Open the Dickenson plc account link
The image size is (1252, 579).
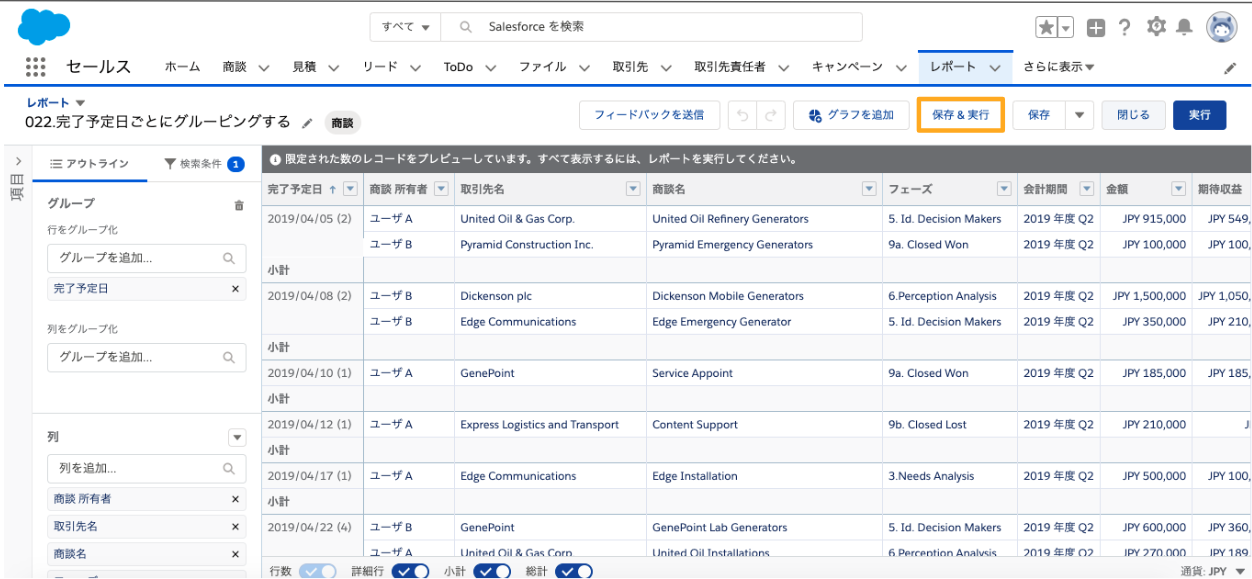pyautogui.click(x=496, y=296)
